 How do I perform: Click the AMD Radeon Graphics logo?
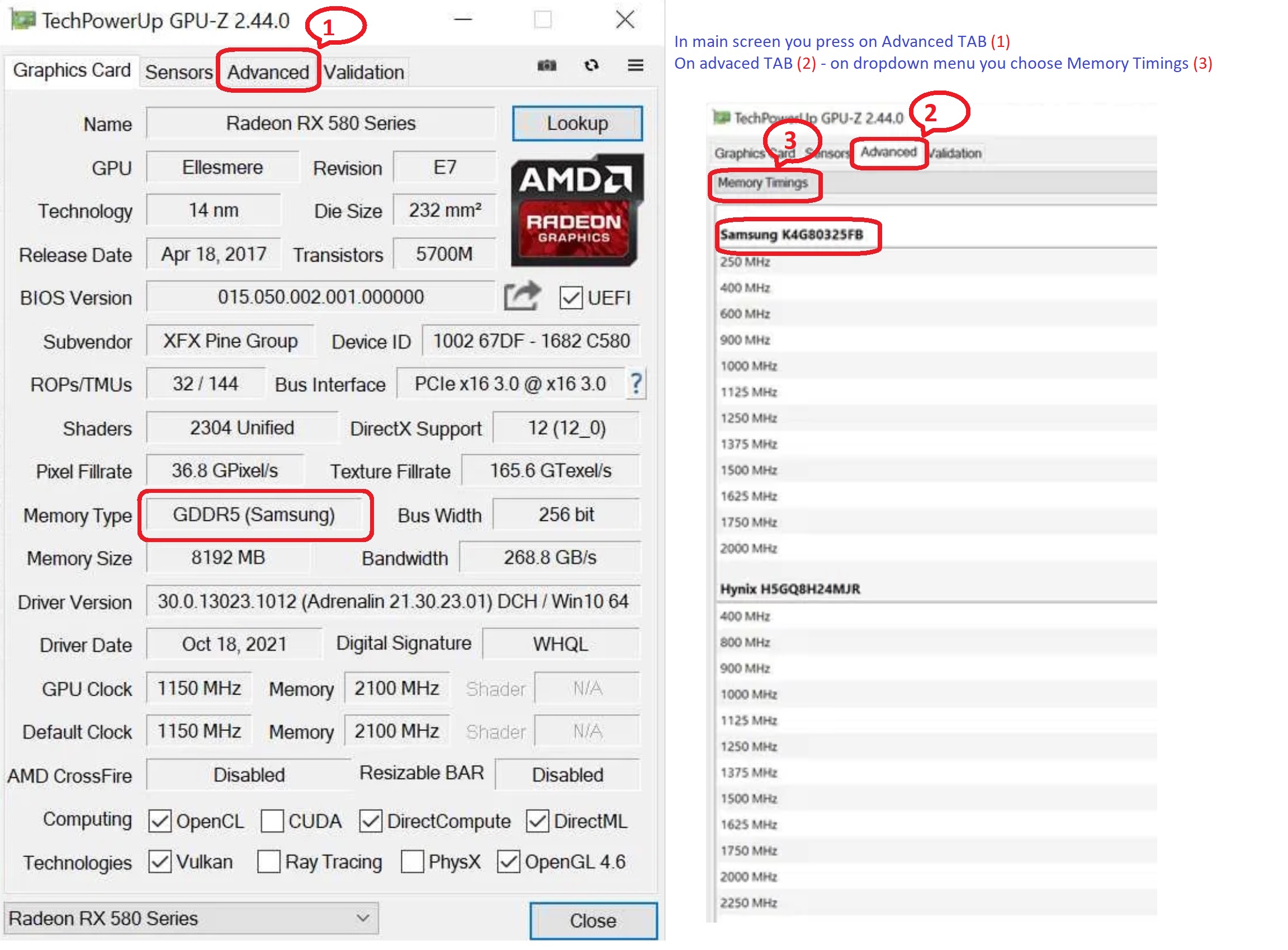coord(577,211)
